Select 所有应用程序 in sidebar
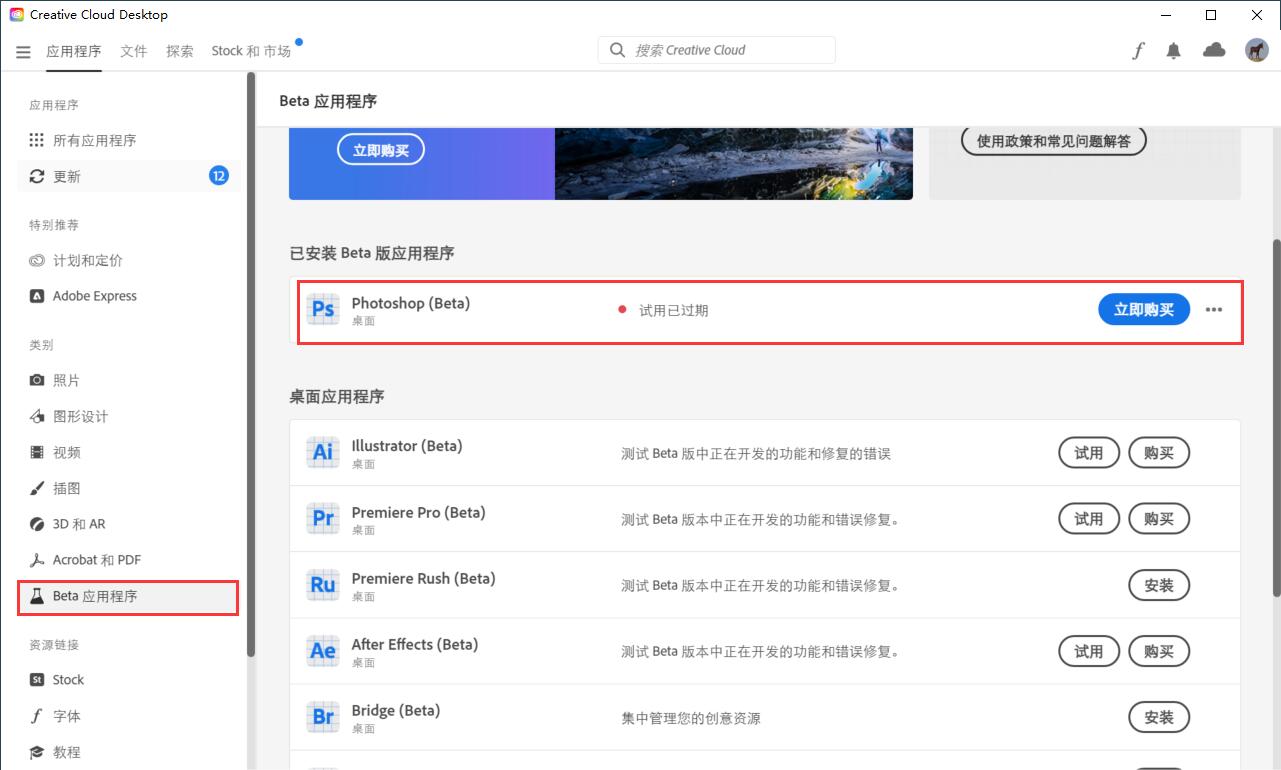This screenshot has height=770, width=1281. [128, 141]
